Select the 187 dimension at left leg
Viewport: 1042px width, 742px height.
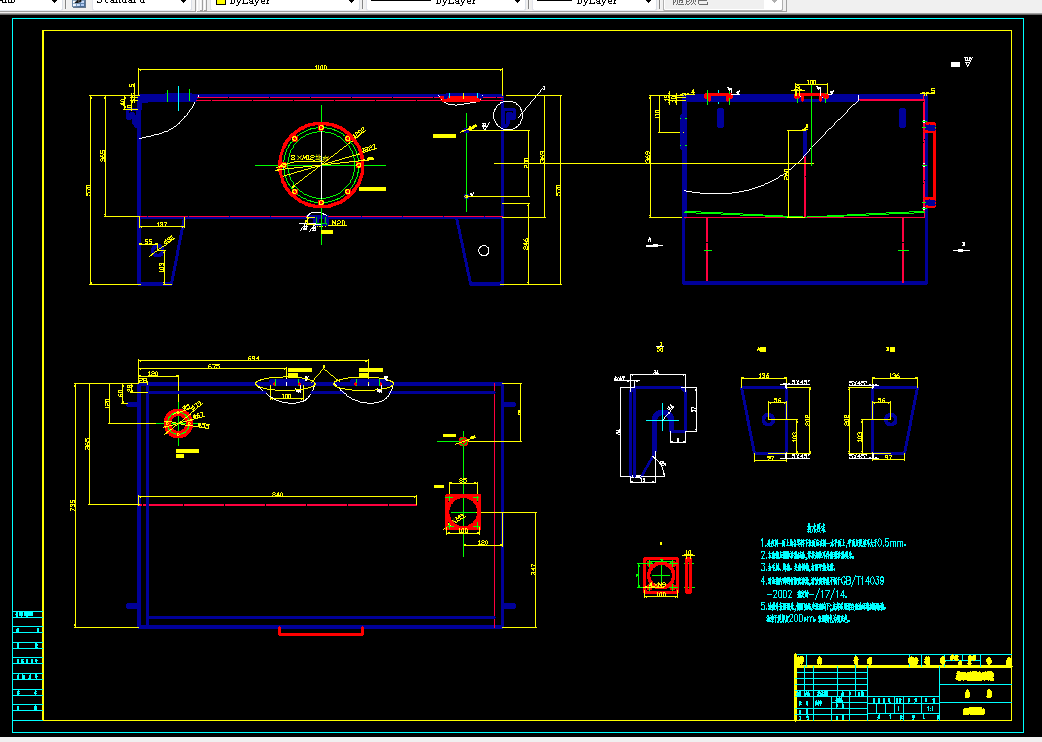pyautogui.click(x=161, y=225)
